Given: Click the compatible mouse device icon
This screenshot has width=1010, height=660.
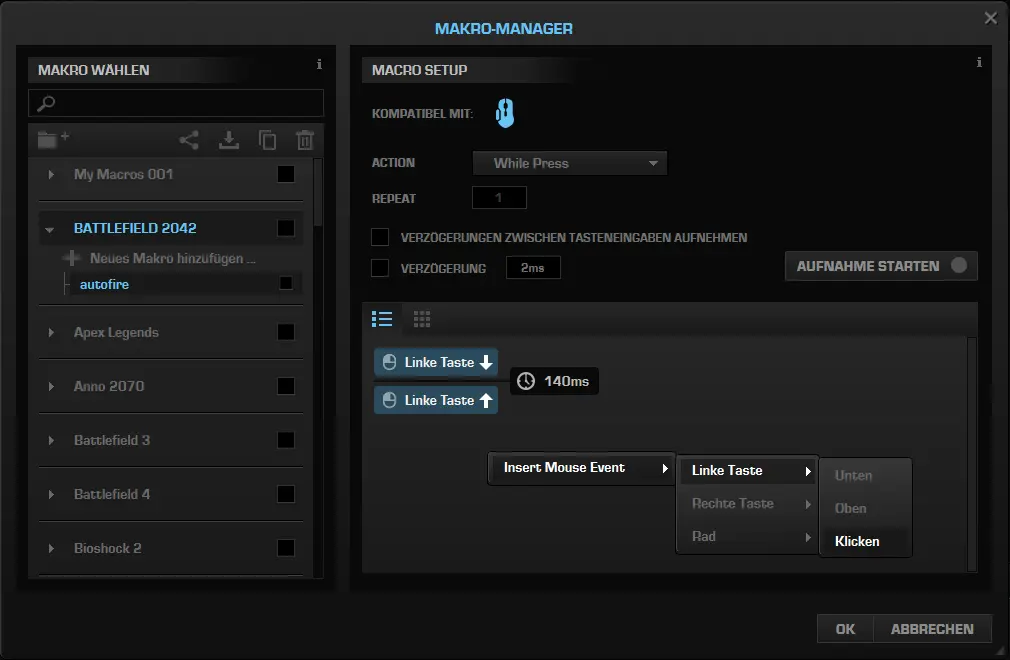Looking at the screenshot, I should point(505,113).
